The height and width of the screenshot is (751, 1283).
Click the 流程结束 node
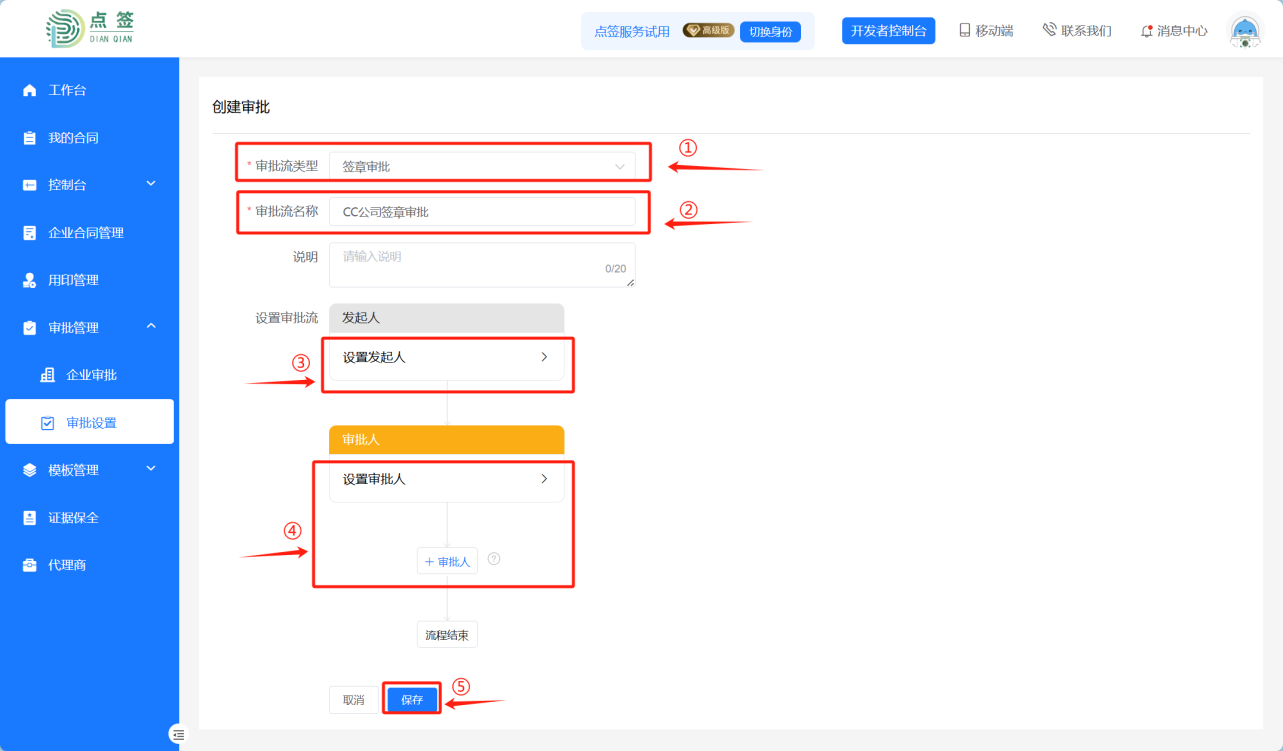point(447,634)
